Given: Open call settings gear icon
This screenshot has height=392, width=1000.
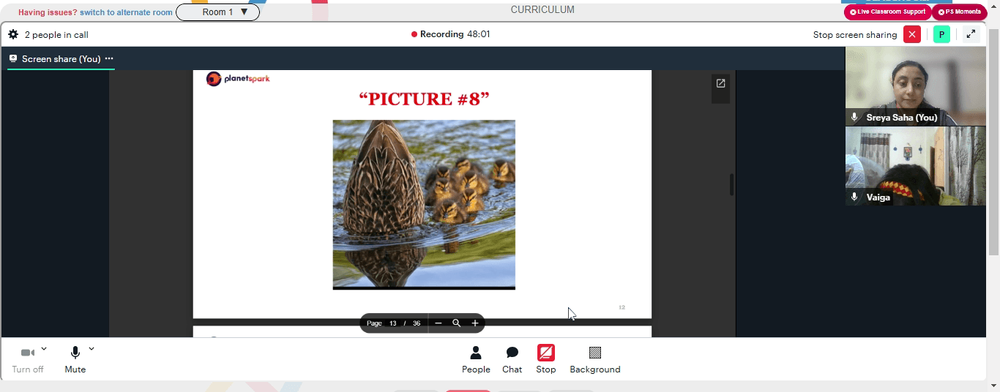Looking at the screenshot, I should point(13,34).
